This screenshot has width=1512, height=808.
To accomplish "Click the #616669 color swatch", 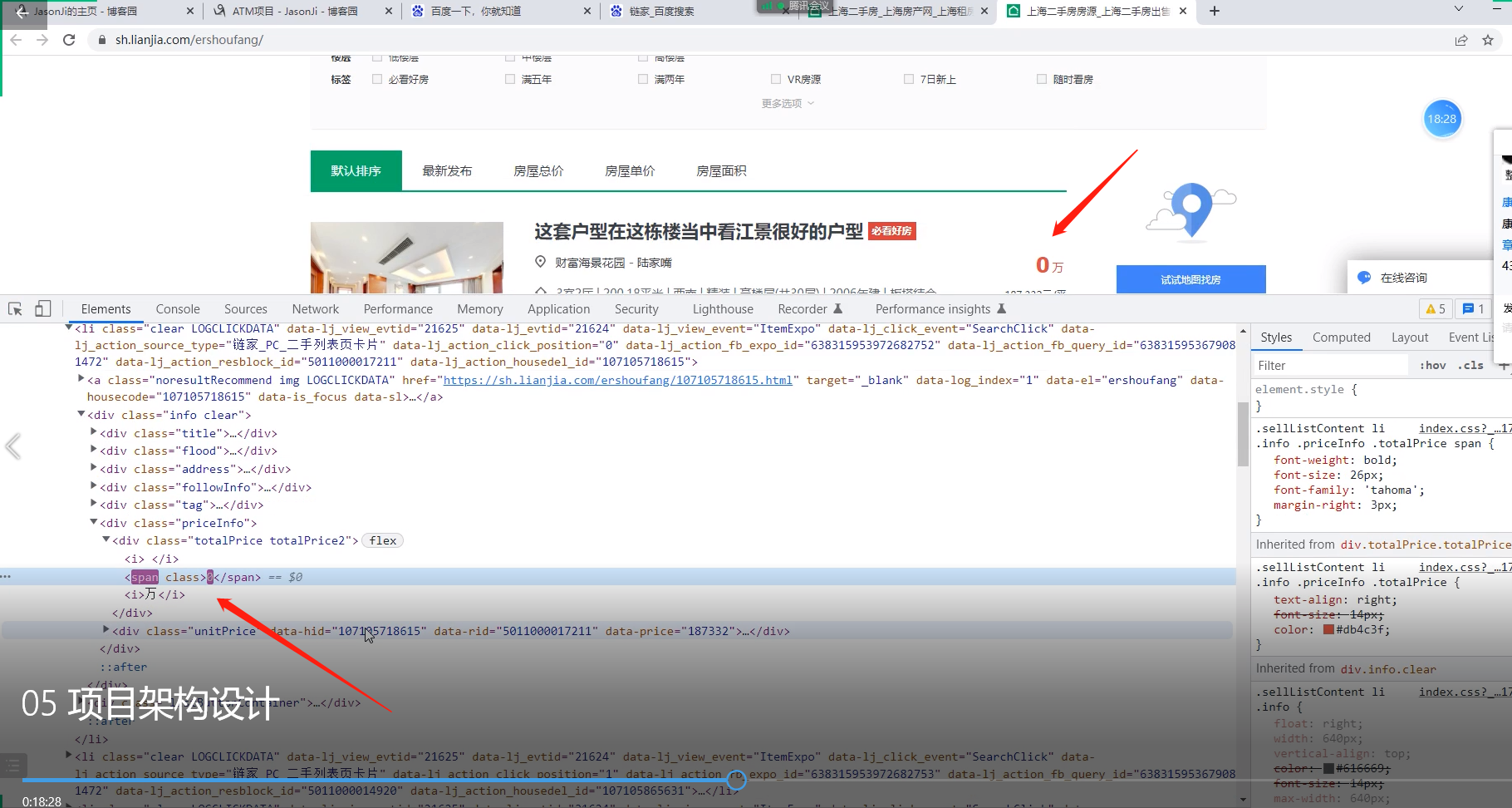I will click(x=1328, y=769).
